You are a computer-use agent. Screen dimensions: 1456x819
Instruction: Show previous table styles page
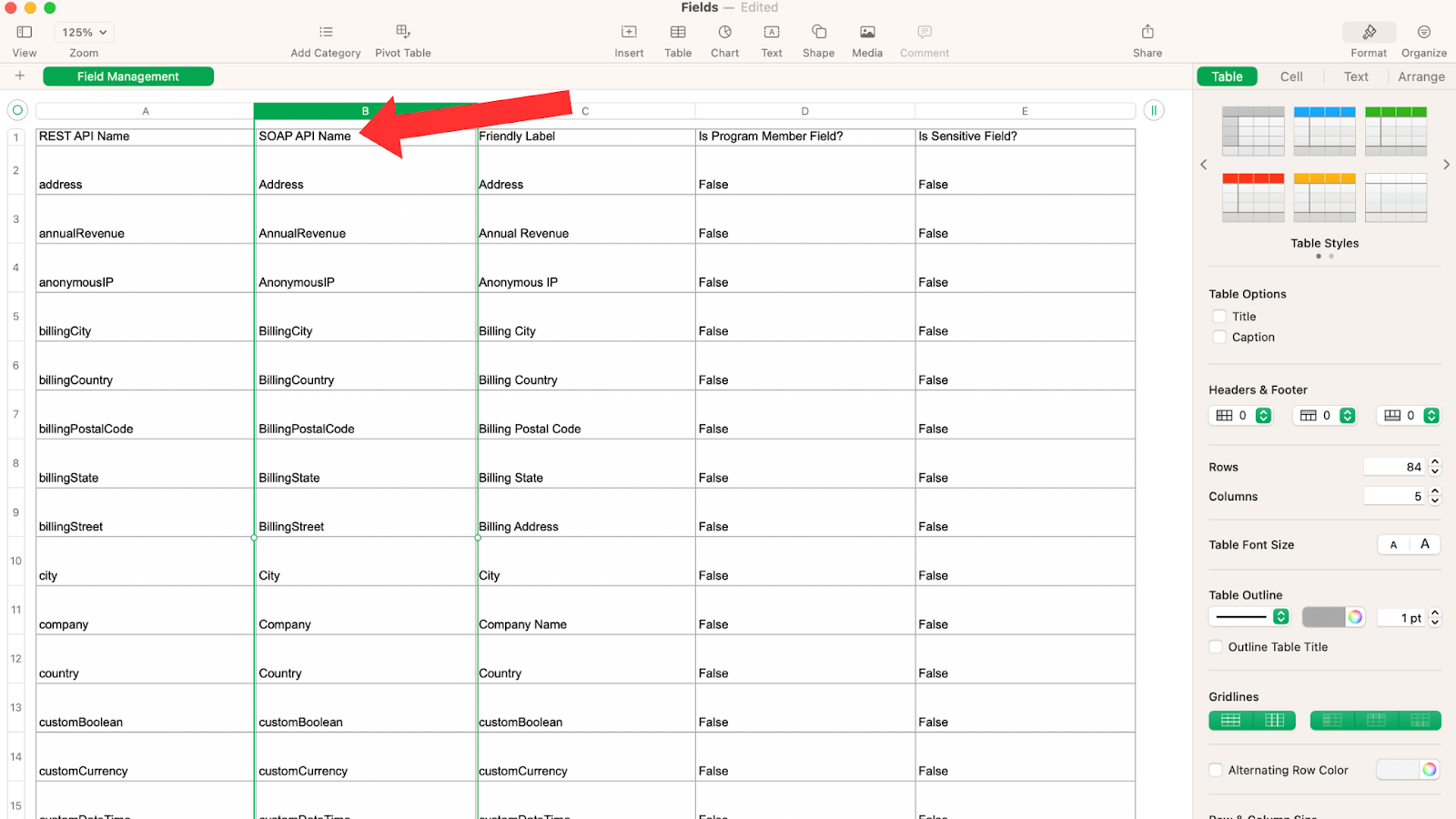1203,165
